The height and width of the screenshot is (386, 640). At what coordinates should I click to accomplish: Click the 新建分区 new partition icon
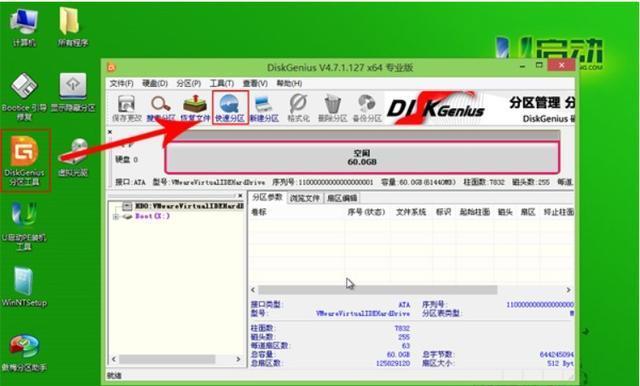coord(264,108)
